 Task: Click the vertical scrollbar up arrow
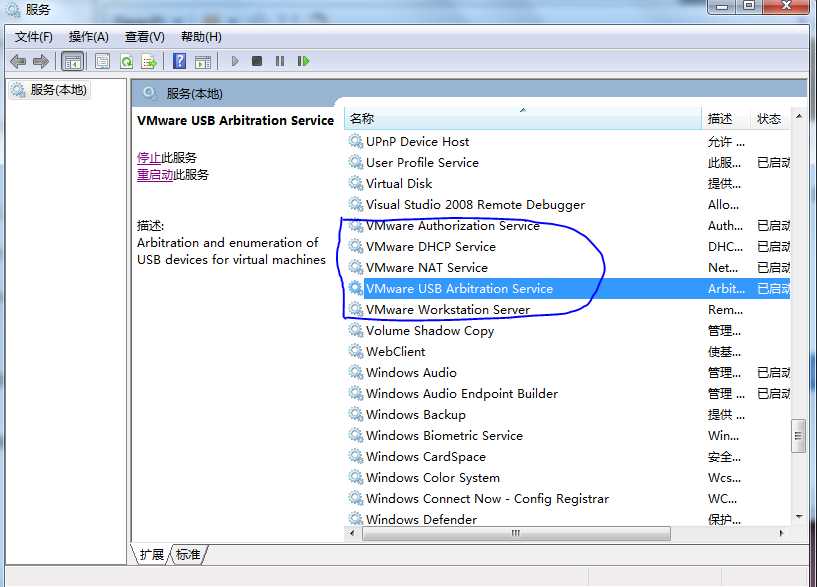(x=799, y=116)
